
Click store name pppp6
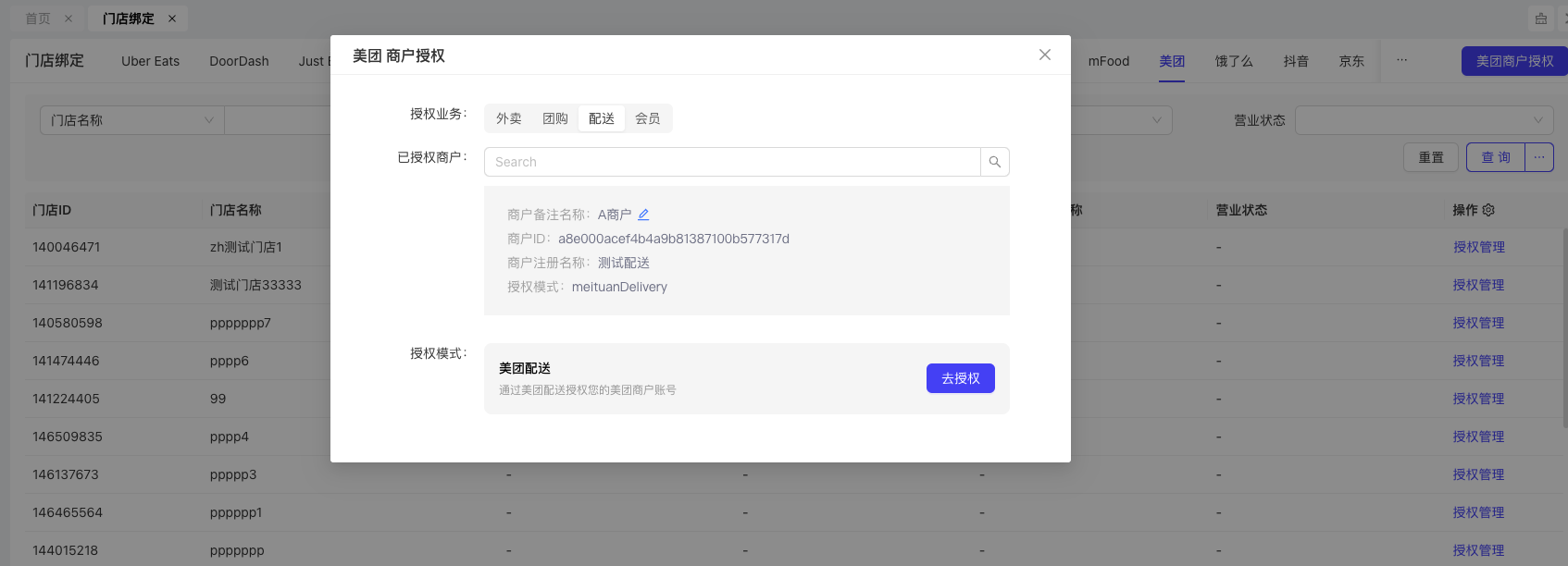230,361
